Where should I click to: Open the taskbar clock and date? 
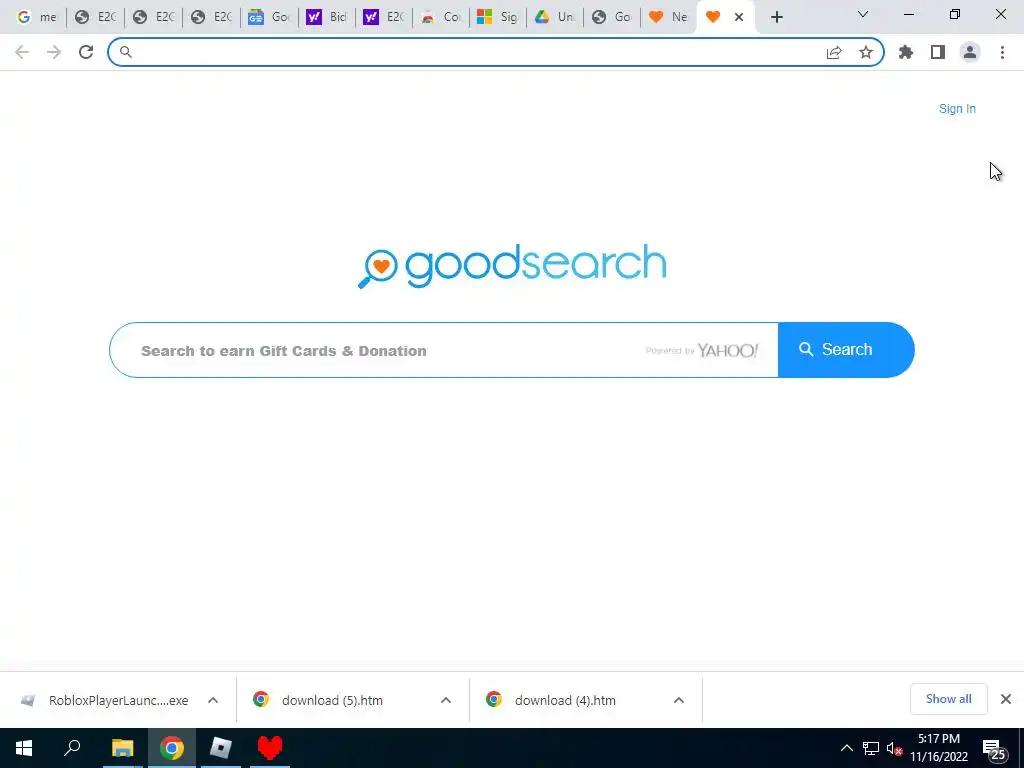[x=938, y=748]
